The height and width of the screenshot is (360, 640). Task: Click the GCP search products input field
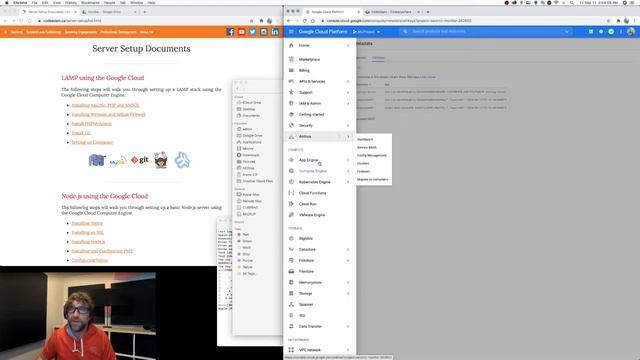click(485, 31)
